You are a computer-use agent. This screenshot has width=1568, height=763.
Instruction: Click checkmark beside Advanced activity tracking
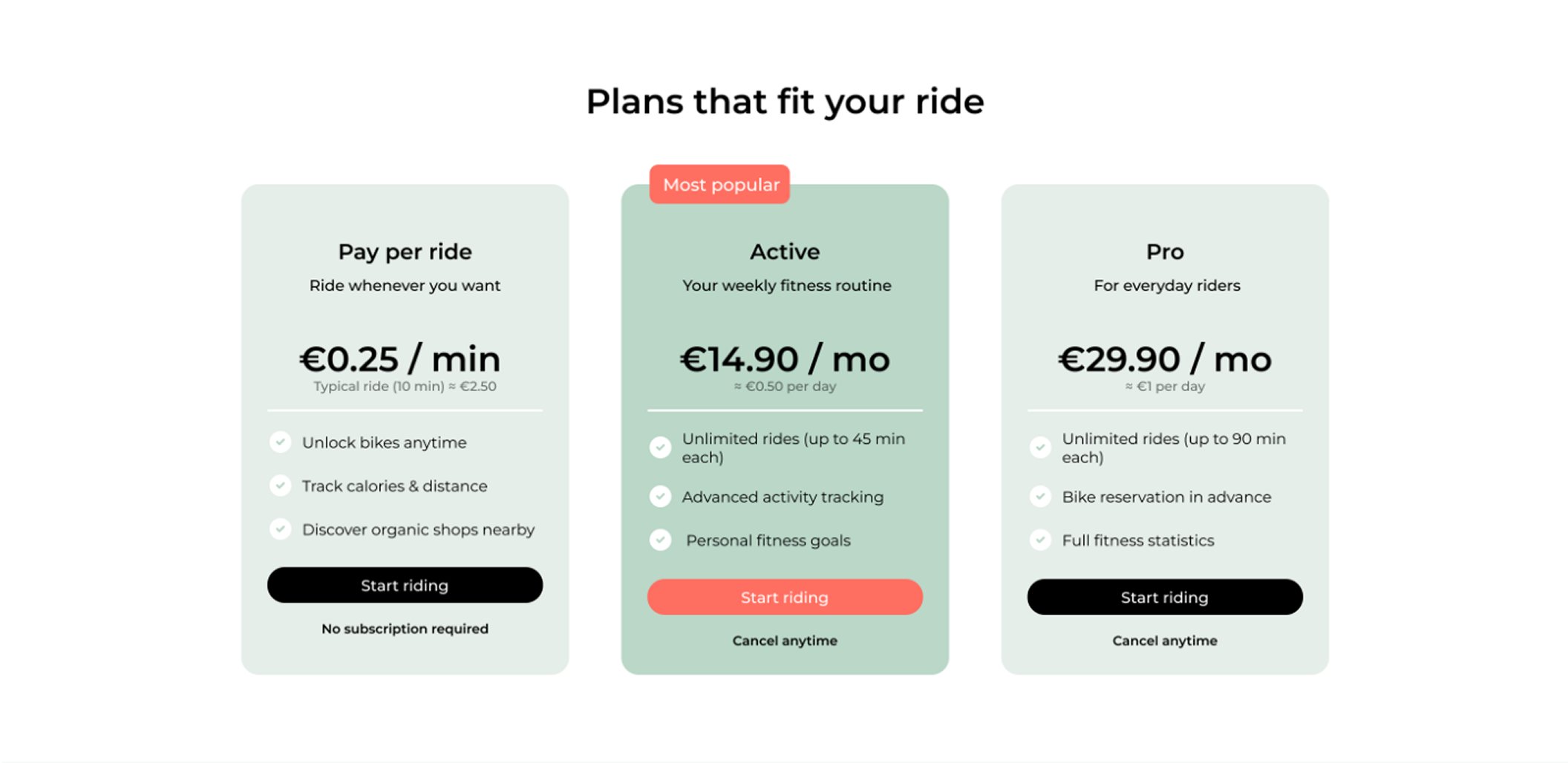tap(660, 497)
